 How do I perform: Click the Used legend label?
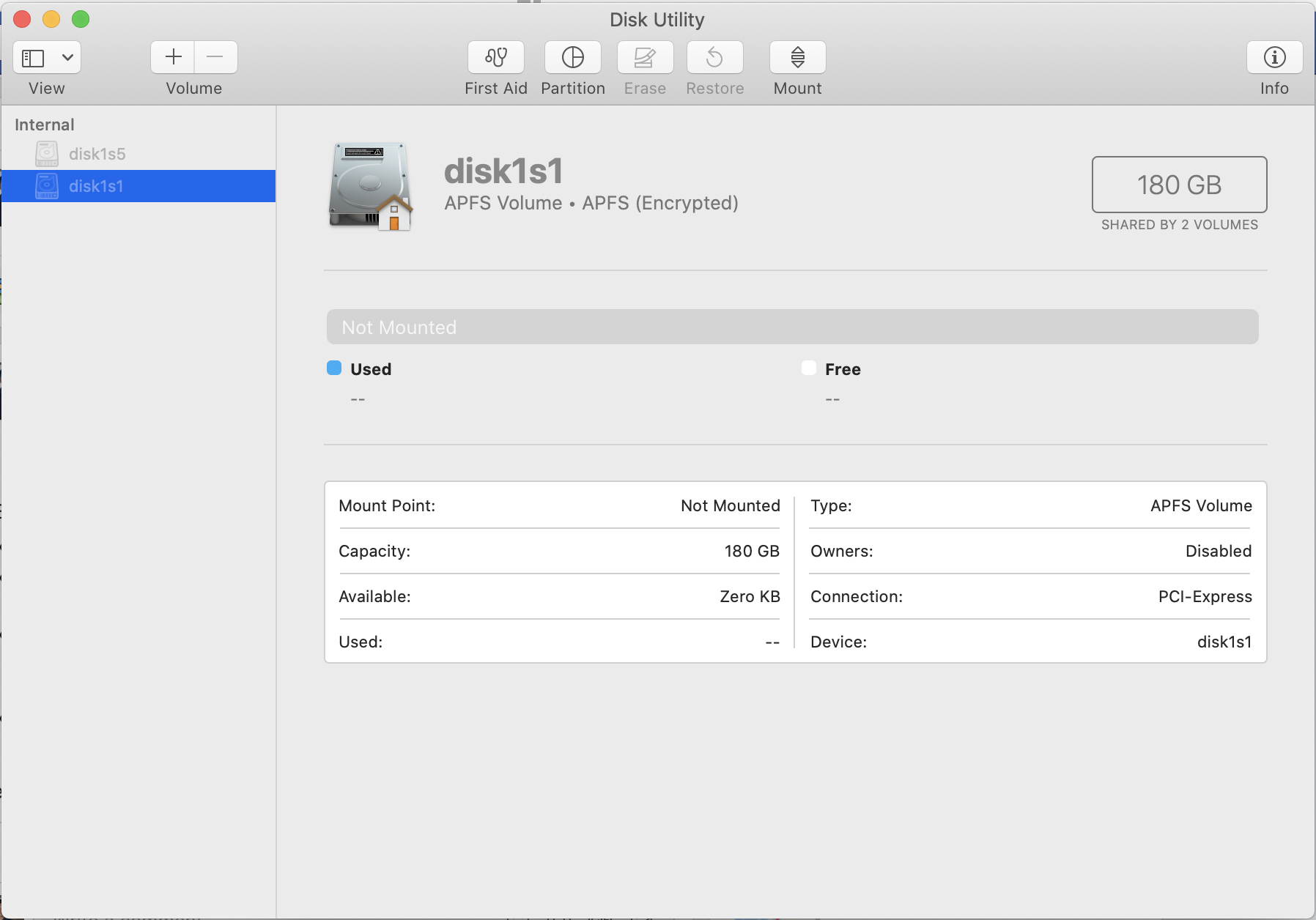click(371, 369)
